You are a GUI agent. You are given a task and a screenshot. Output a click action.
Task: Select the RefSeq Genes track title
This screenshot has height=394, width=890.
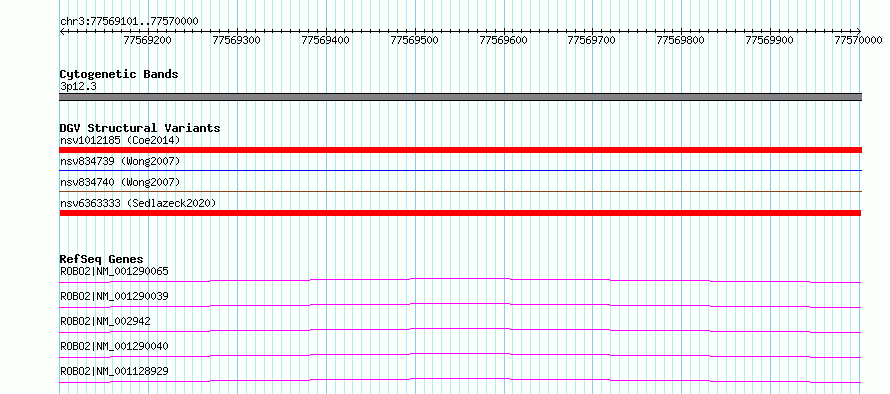(x=101, y=259)
